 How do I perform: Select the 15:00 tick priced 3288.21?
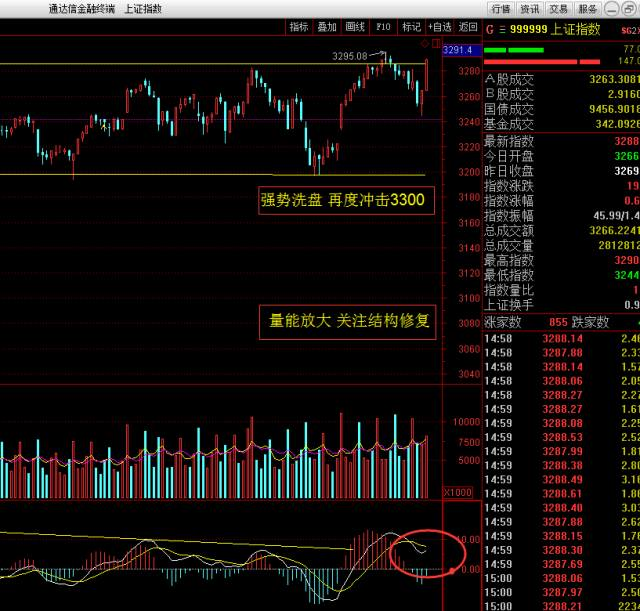point(562,606)
